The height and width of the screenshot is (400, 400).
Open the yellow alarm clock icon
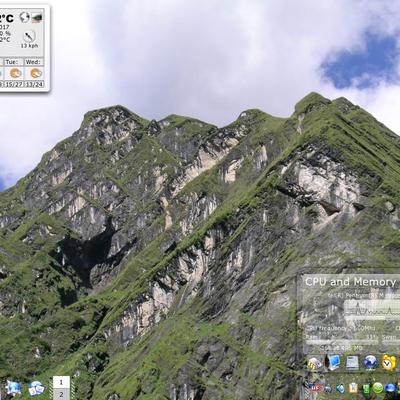click(389, 363)
